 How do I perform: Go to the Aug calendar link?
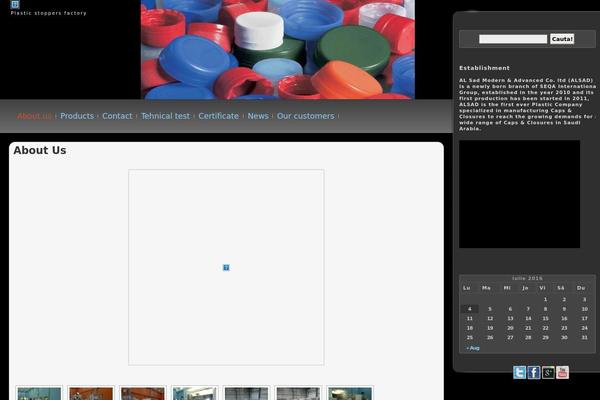[x=473, y=348]
